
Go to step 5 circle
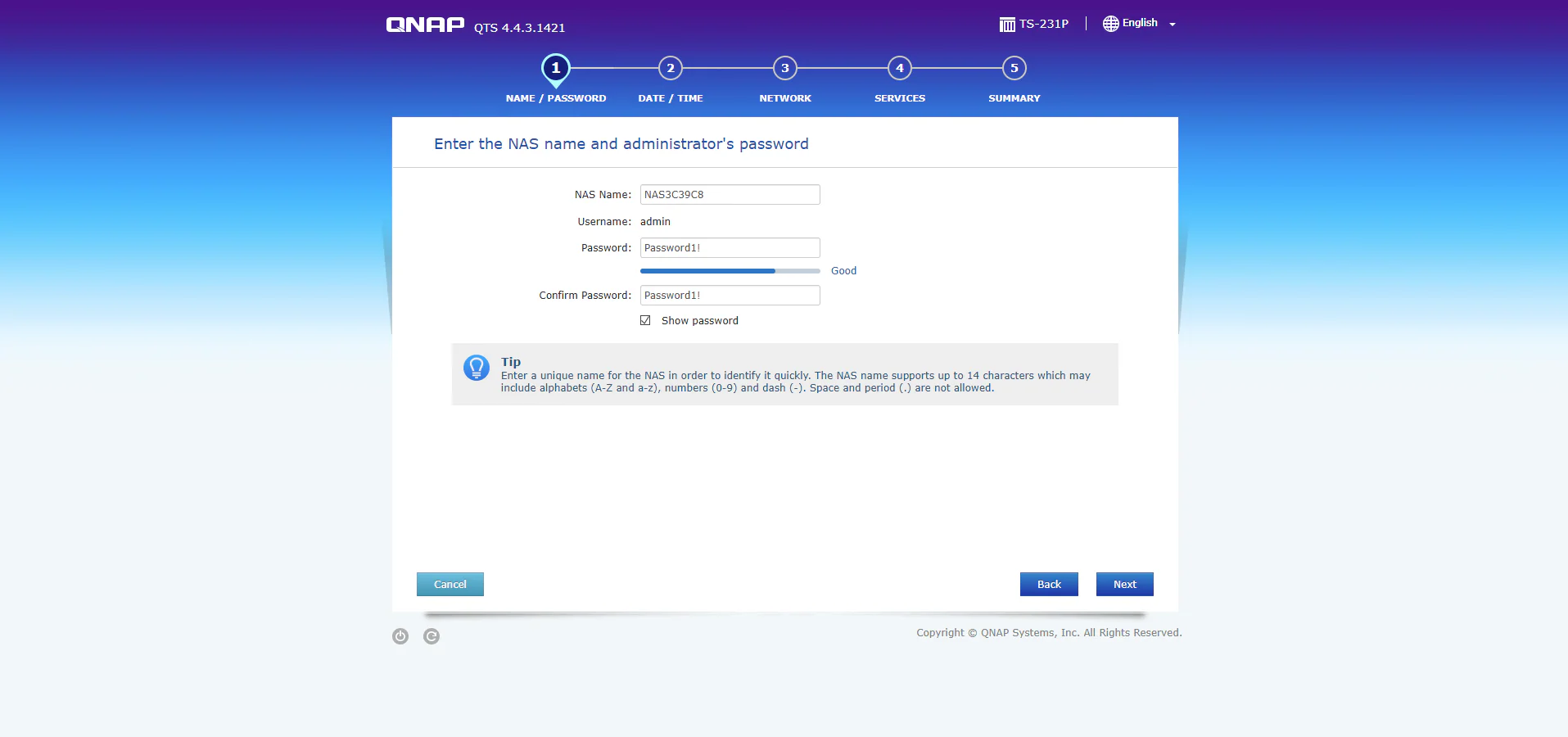1014,68
